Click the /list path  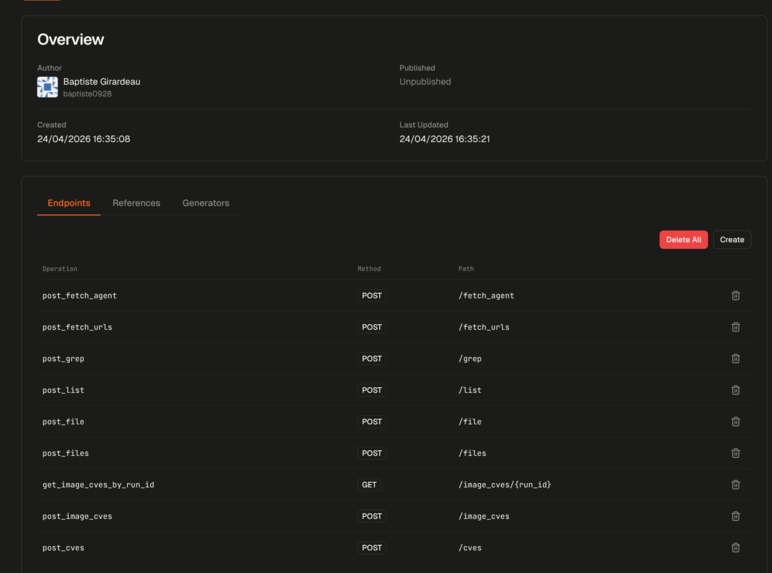pos(470,390)
